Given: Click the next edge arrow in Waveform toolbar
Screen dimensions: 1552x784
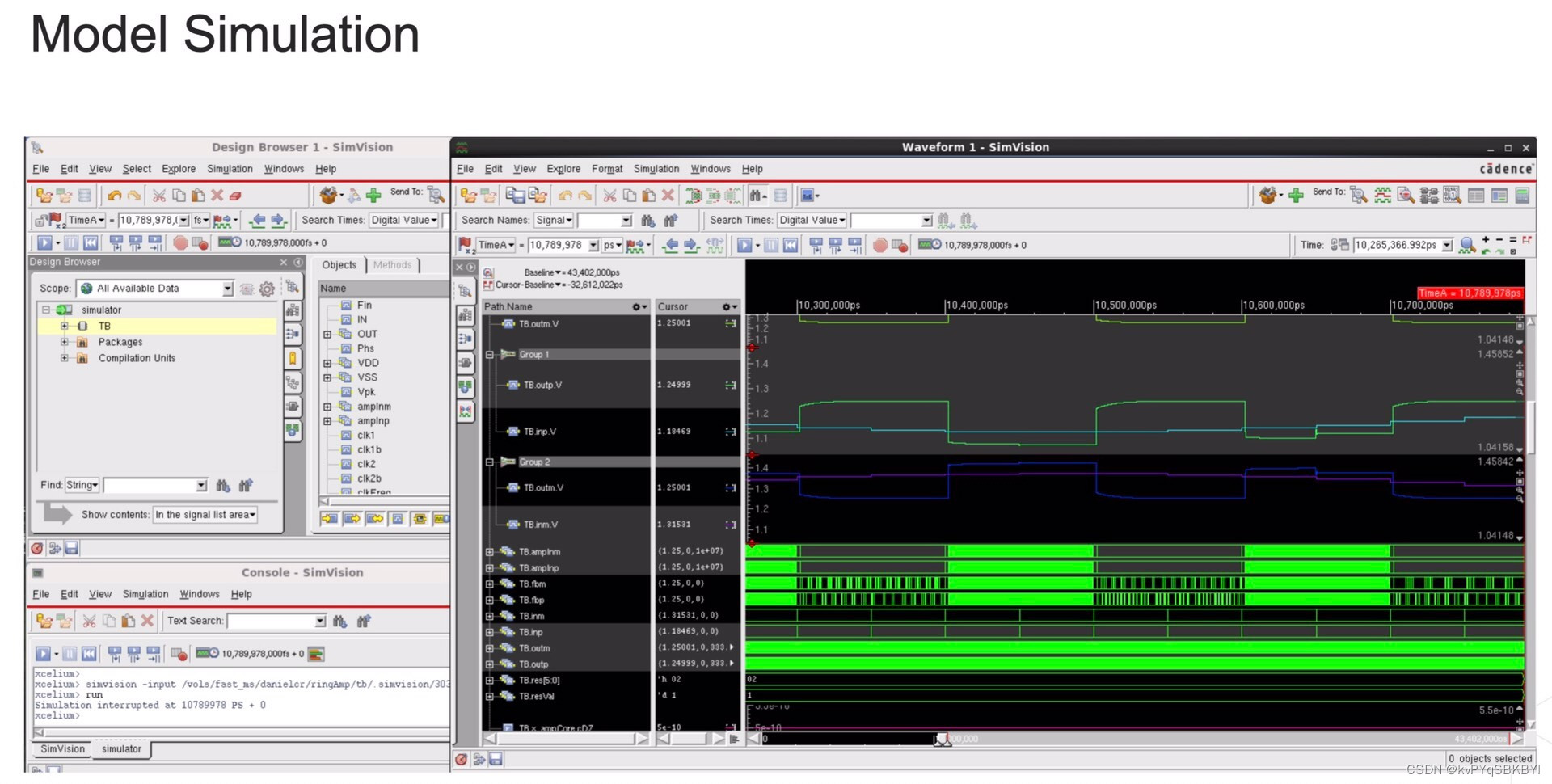Looking at the screenshot, I should click(691, 245).
